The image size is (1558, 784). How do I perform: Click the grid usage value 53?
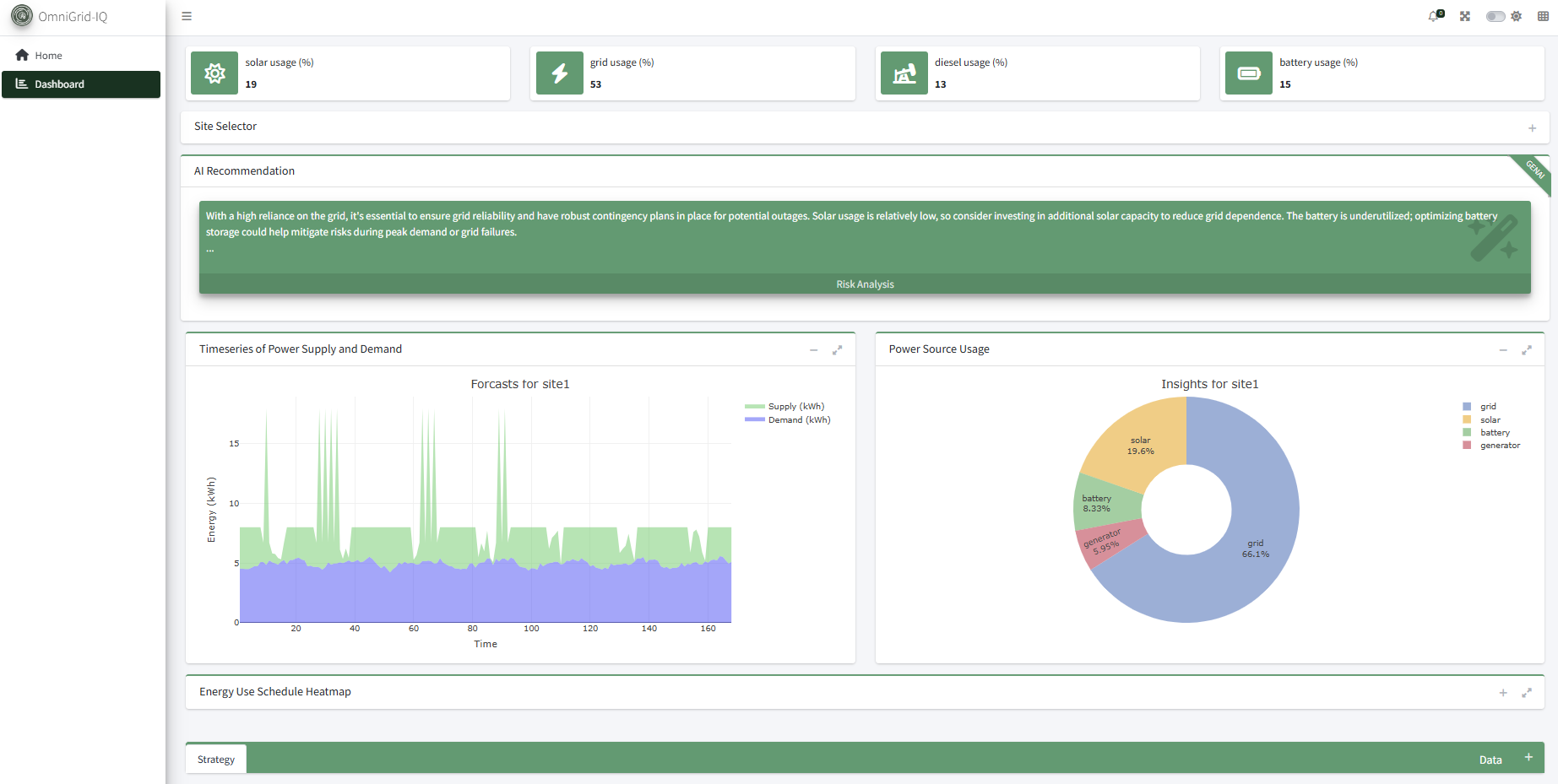click(595, 84)
